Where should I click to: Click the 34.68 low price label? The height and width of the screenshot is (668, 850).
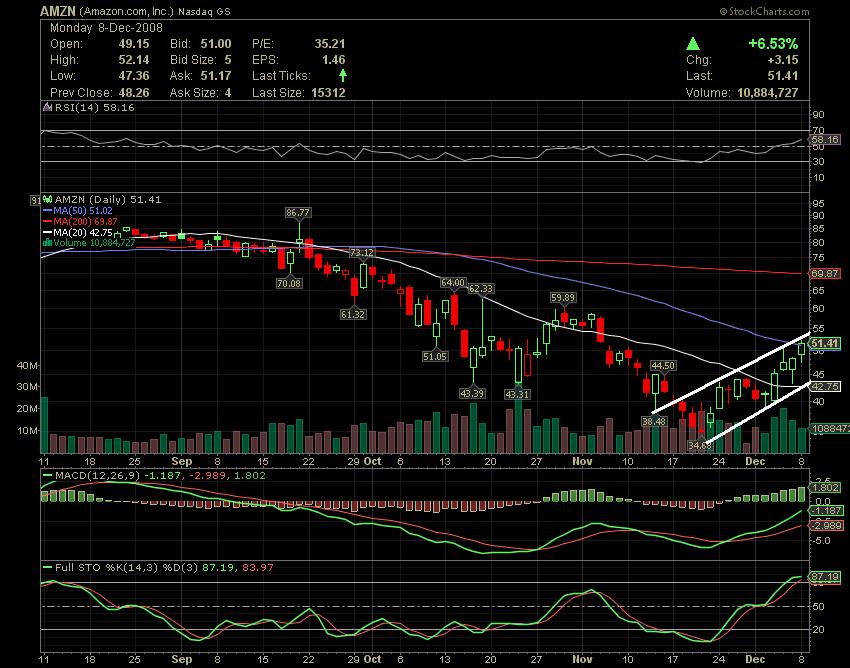(x=699, y=445)
